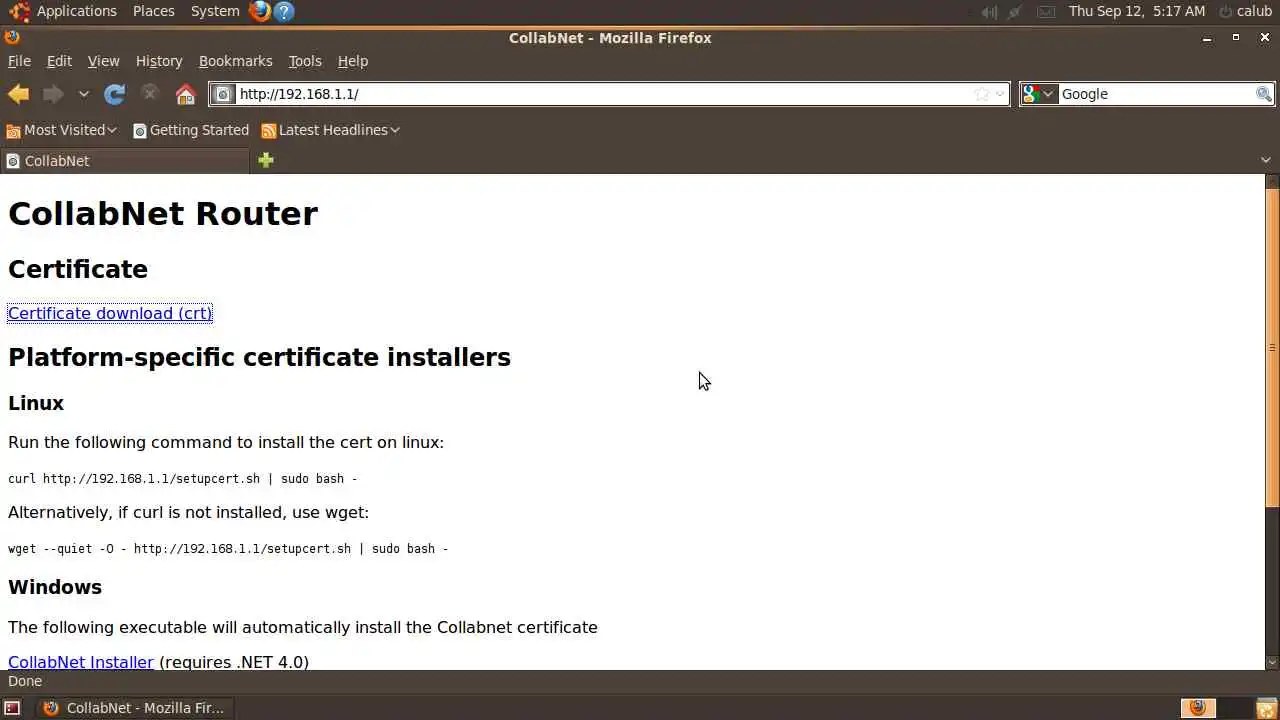This screenshot has height=720, width=1280.
Task: Open the list all tabs dropdown
Action: coord(1265,160)
